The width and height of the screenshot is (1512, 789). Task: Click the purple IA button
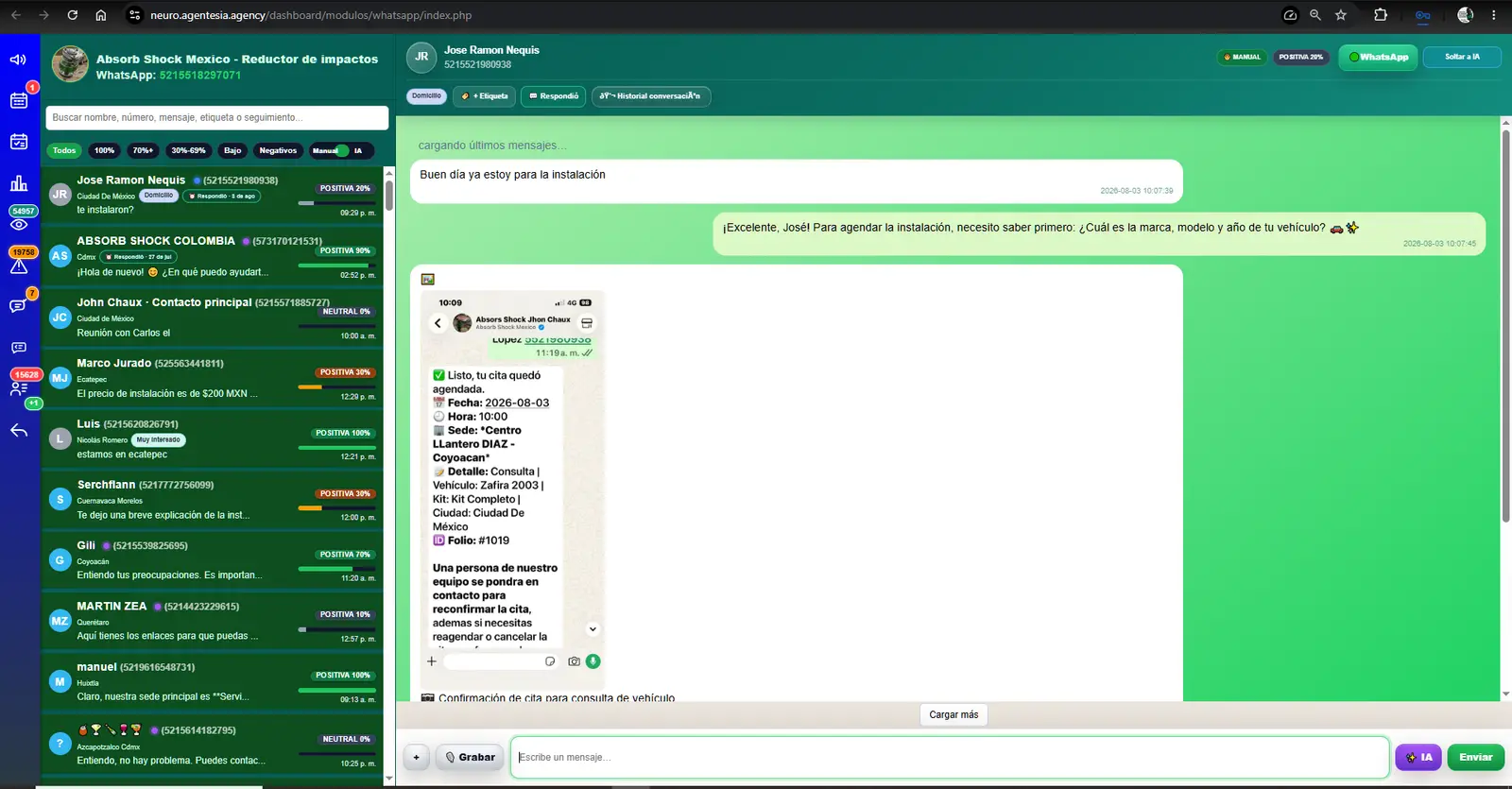(x=1418, y=757)
